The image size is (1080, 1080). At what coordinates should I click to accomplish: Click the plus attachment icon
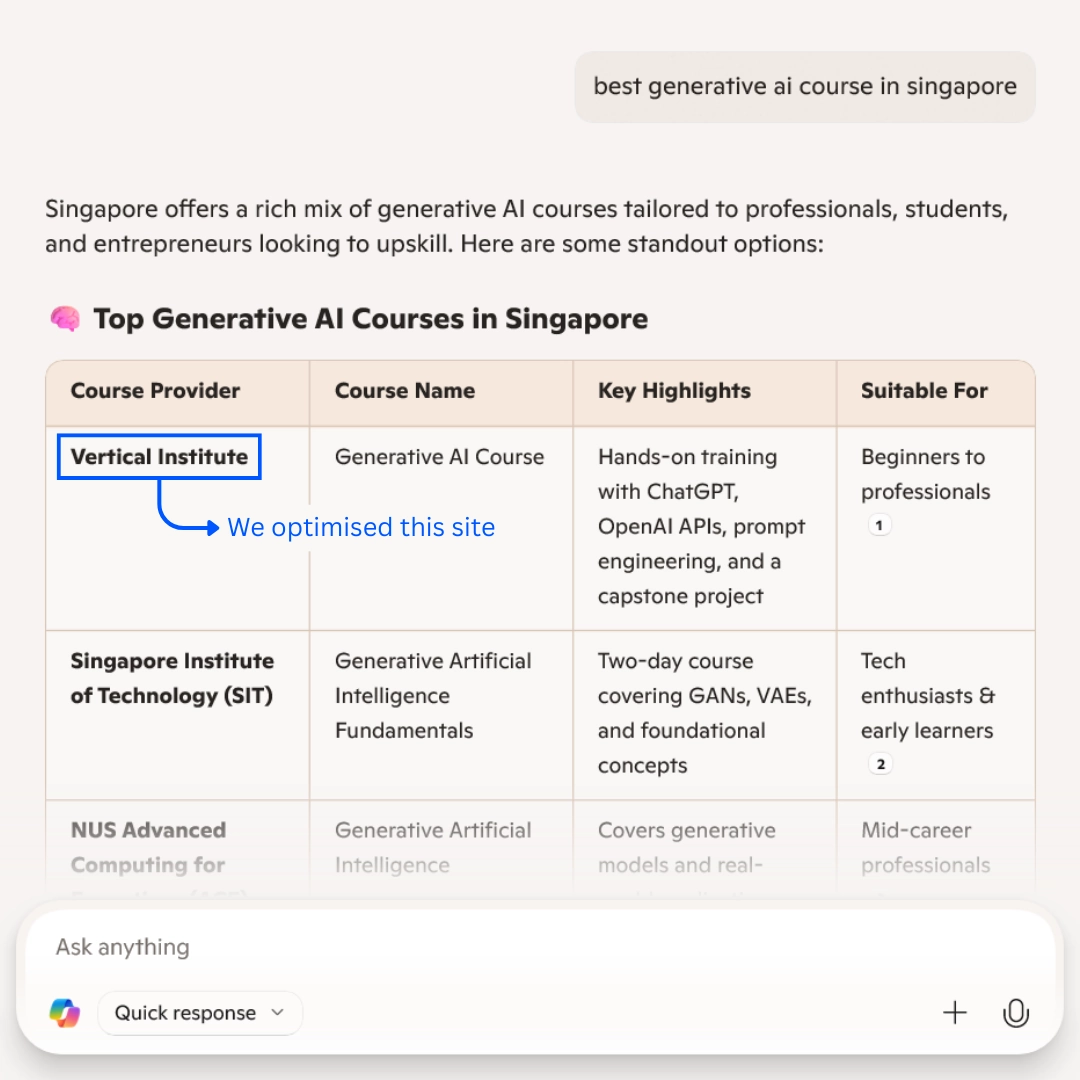955,1013
